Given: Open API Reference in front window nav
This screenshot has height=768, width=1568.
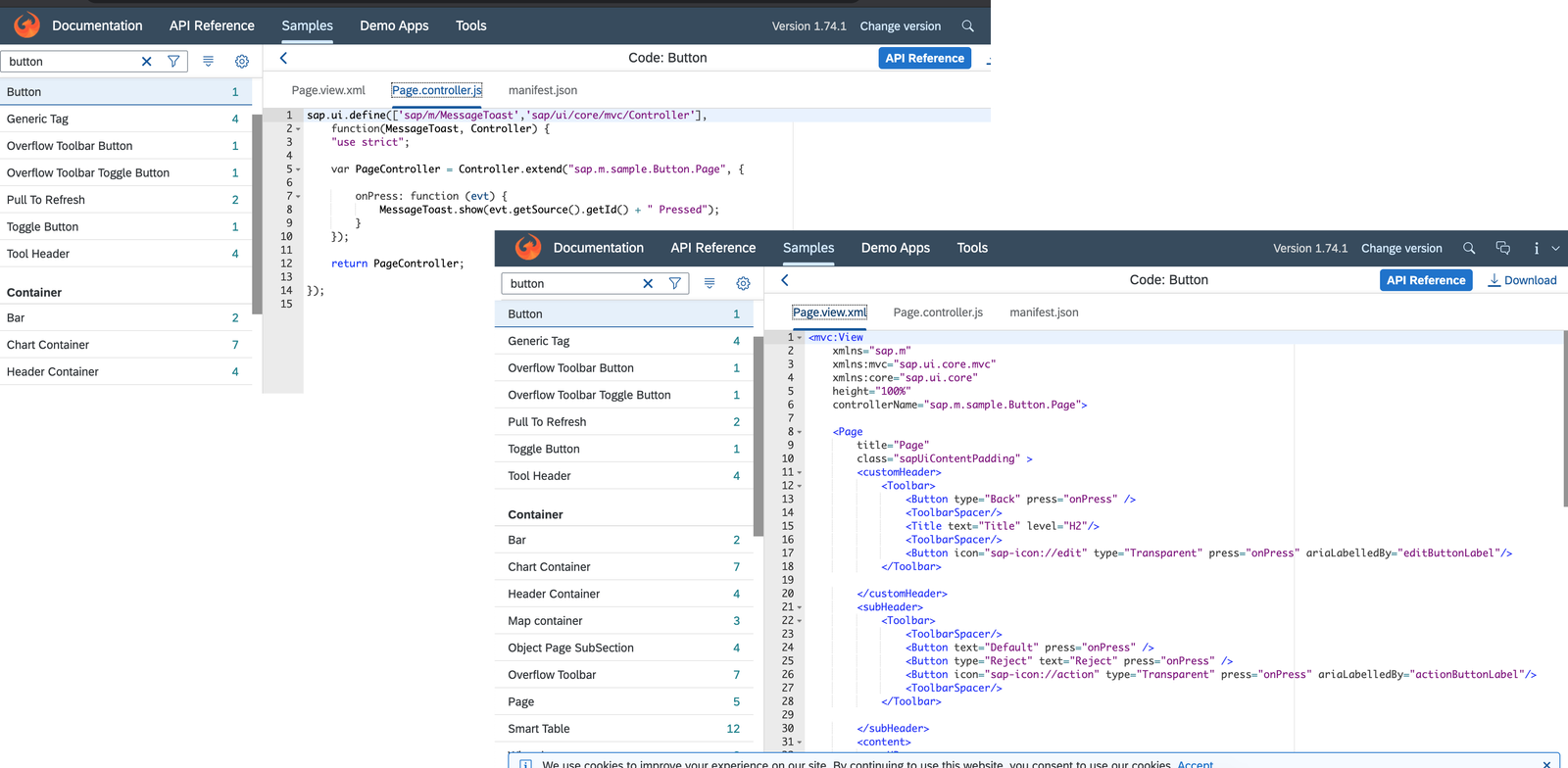Looking at the screenshot, I should point(713,248).
